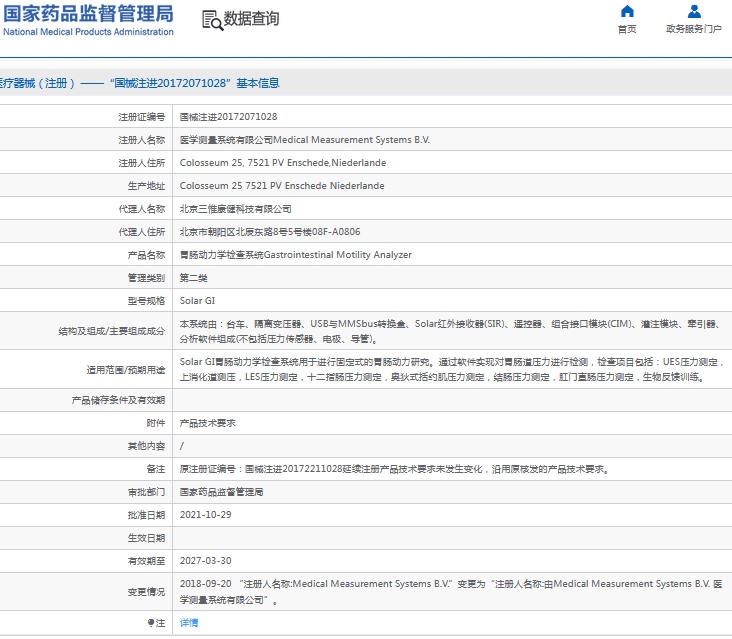Click the 变更情况 label
732x639 pixels.
[147, 591]
